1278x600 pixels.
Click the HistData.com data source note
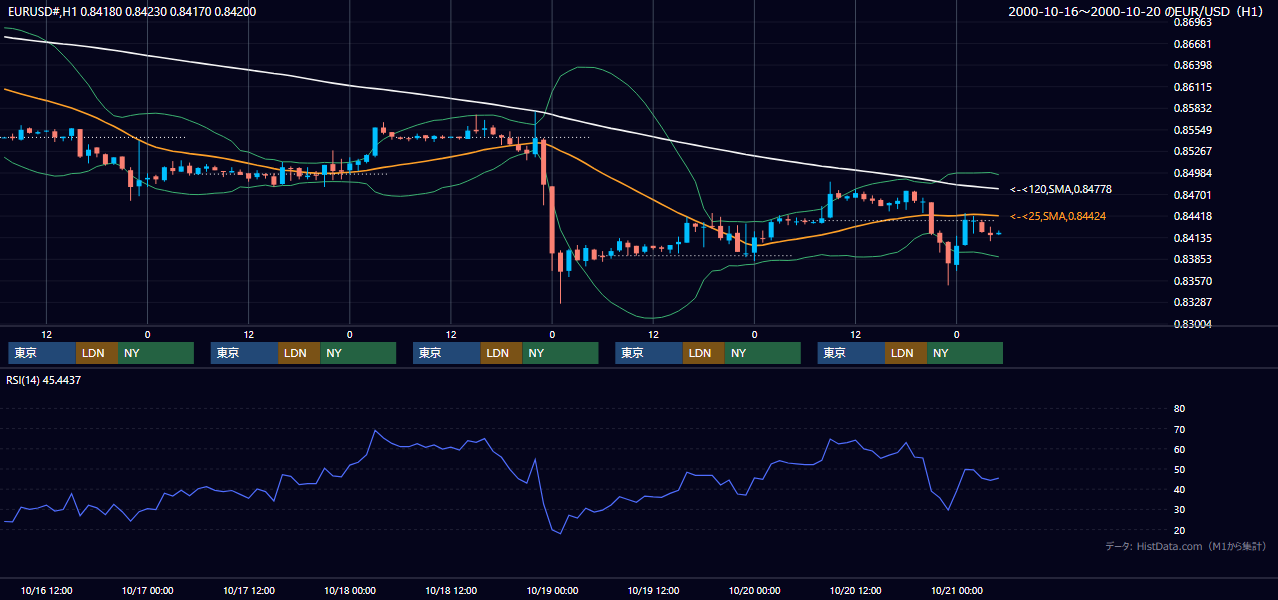(1186, 546)
